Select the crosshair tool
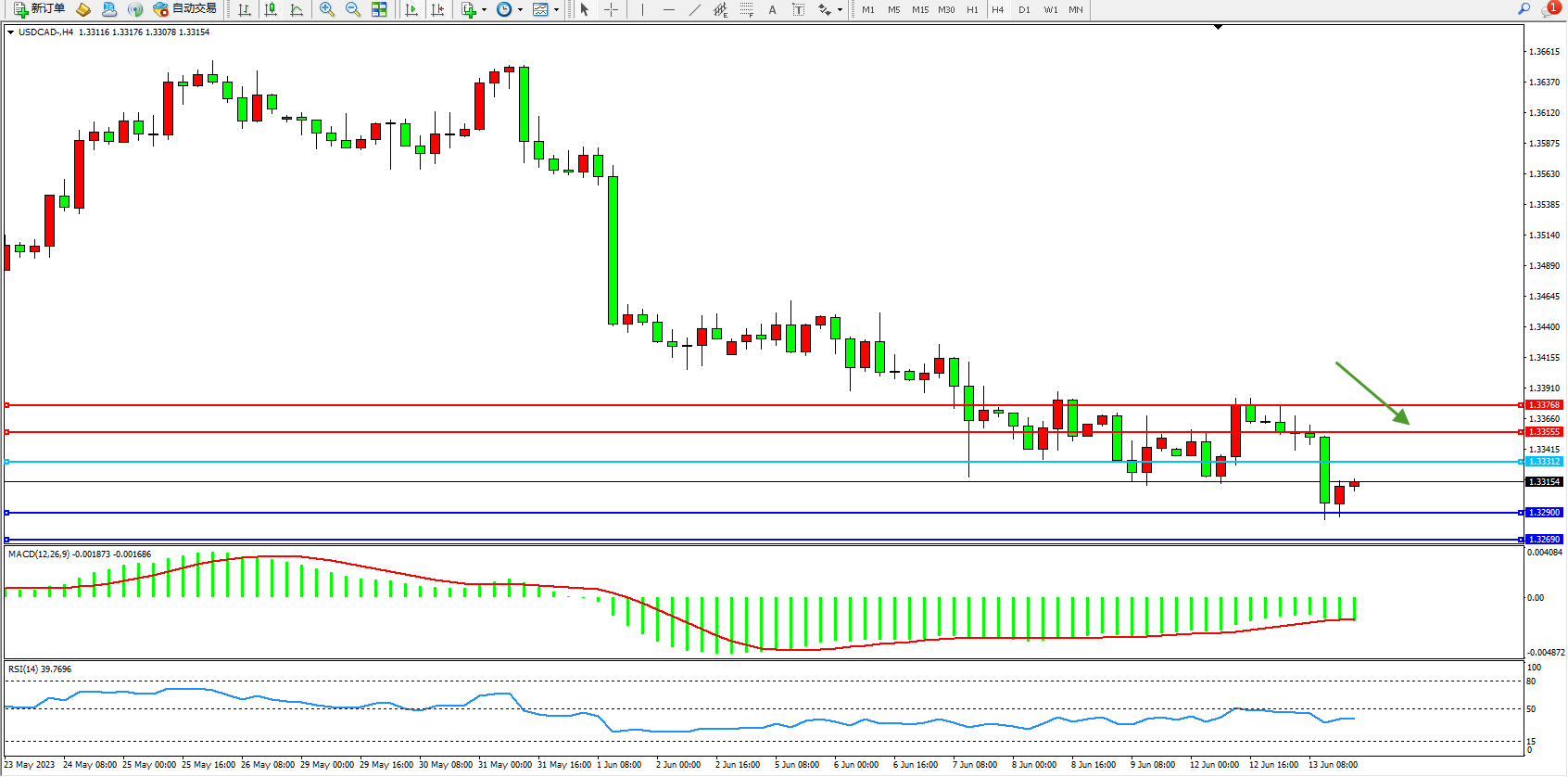Image resolution: width=1568 pixels, height=777 pixels. click(x=612, y=9)
